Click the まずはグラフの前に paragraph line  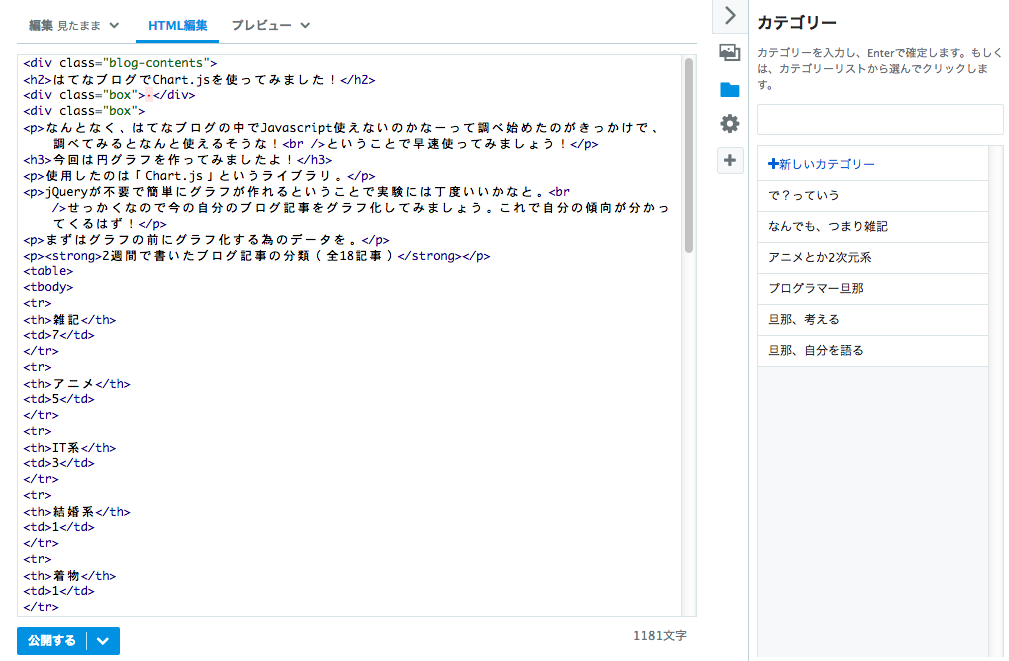(207, 239)
